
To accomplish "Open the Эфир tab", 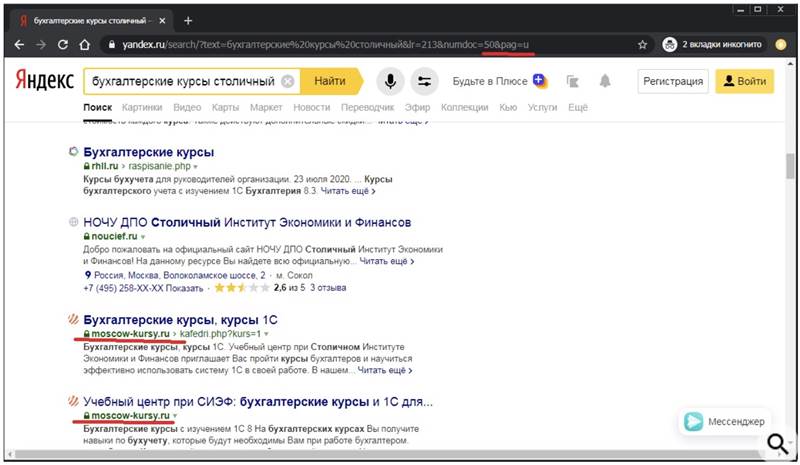I will [x=417, y=108].
